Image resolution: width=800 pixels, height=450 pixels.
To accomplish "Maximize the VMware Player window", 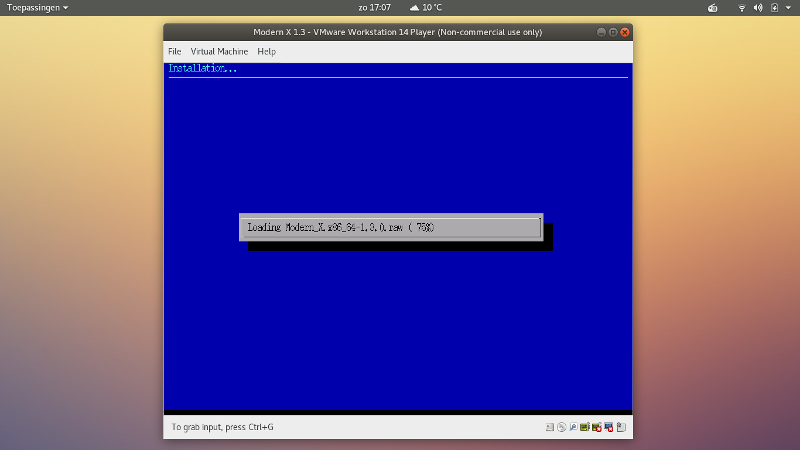I will click(613, 32).
